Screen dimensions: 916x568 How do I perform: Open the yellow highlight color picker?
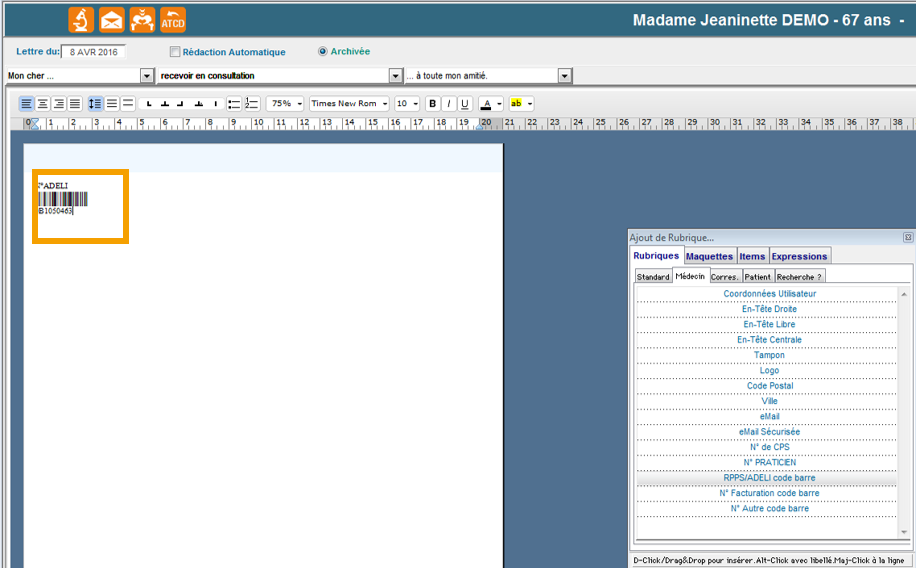[530, 104]
